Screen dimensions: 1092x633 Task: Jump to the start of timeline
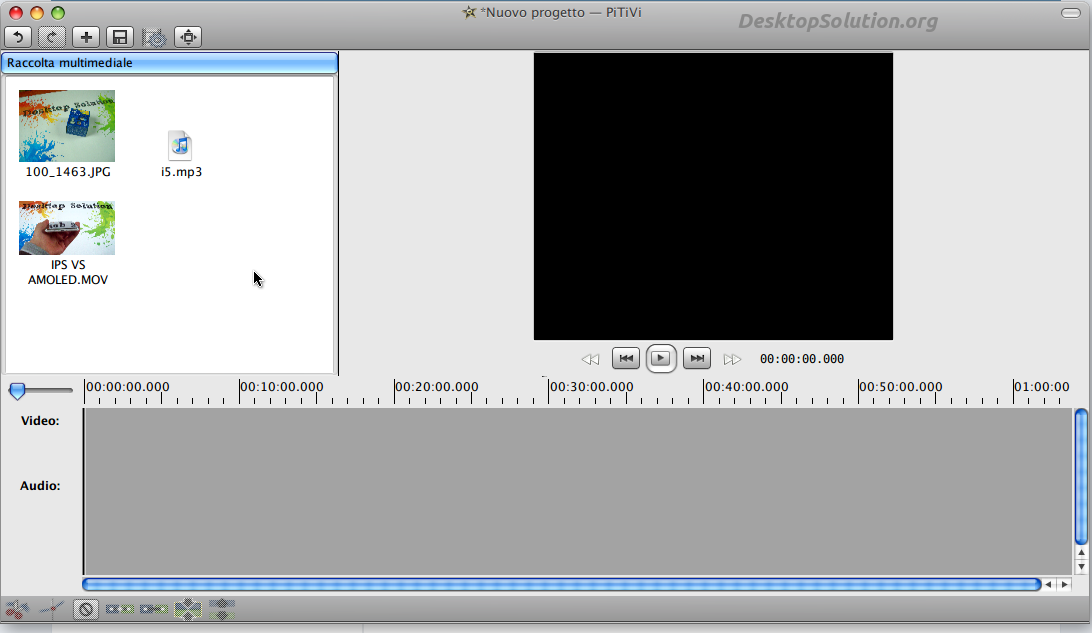click(x=625, y=358)
